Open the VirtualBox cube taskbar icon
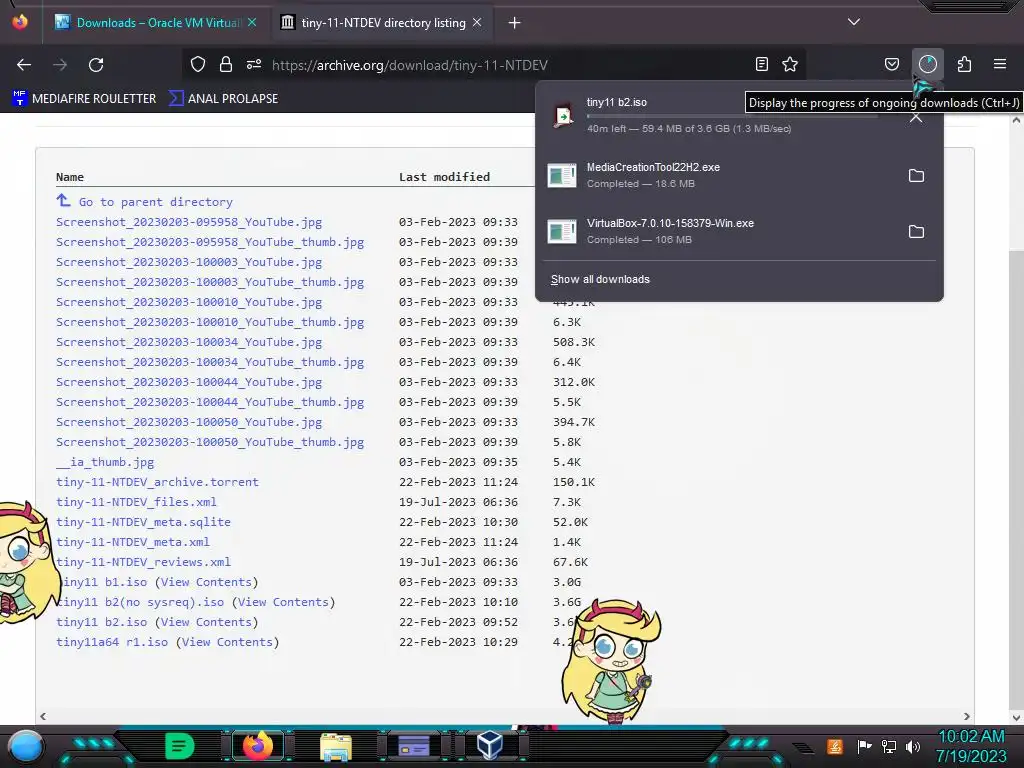The height and width of the screenshot is (768, 1024). [489, 745]
